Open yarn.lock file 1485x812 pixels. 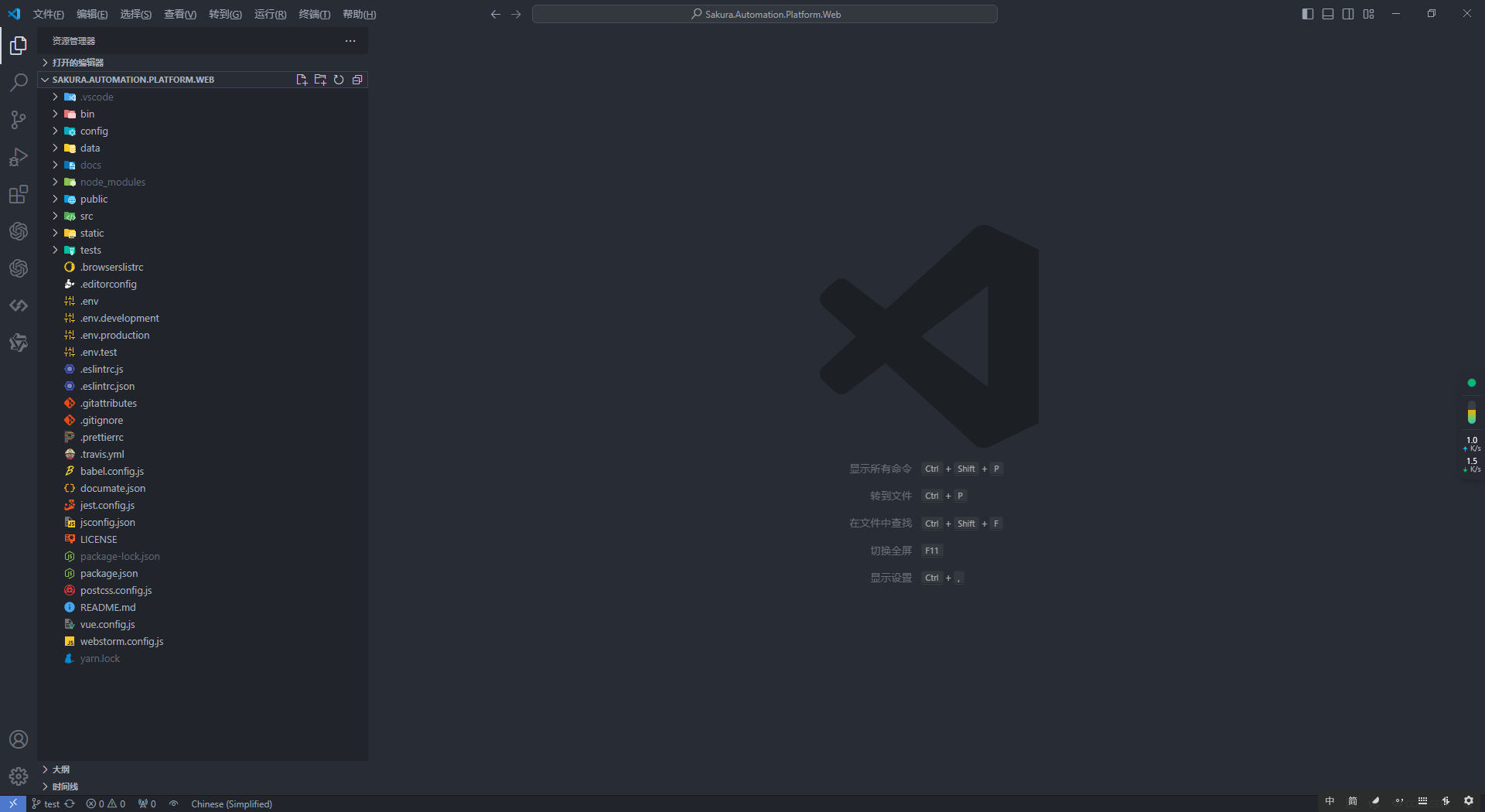tap(203, 658)
